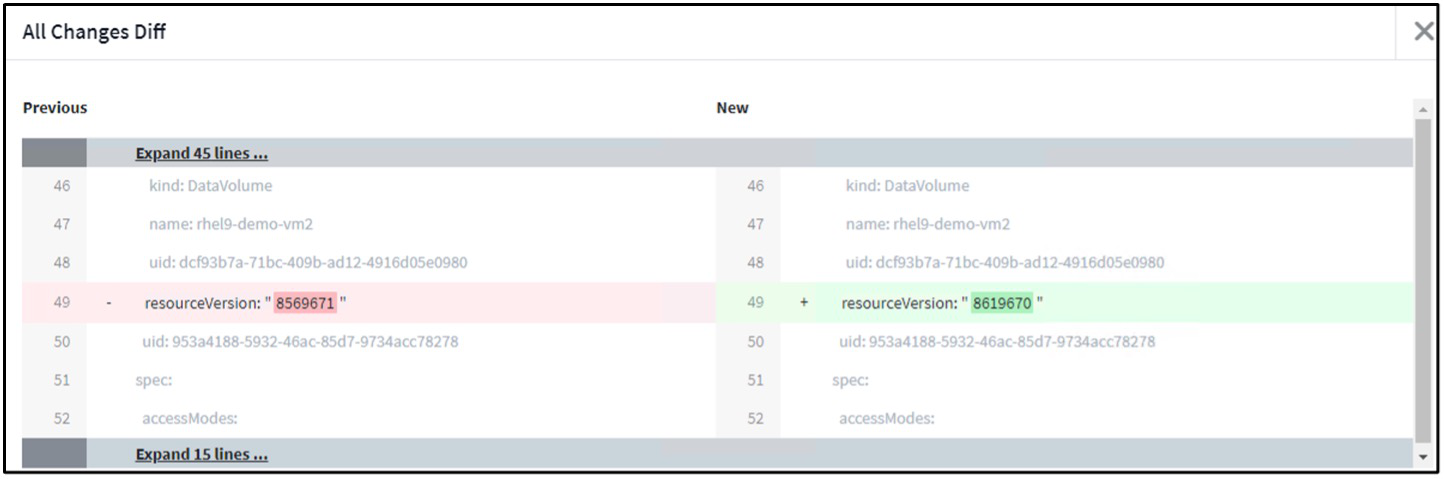
Task: Click the Previous column header
Action: (55, 108)
